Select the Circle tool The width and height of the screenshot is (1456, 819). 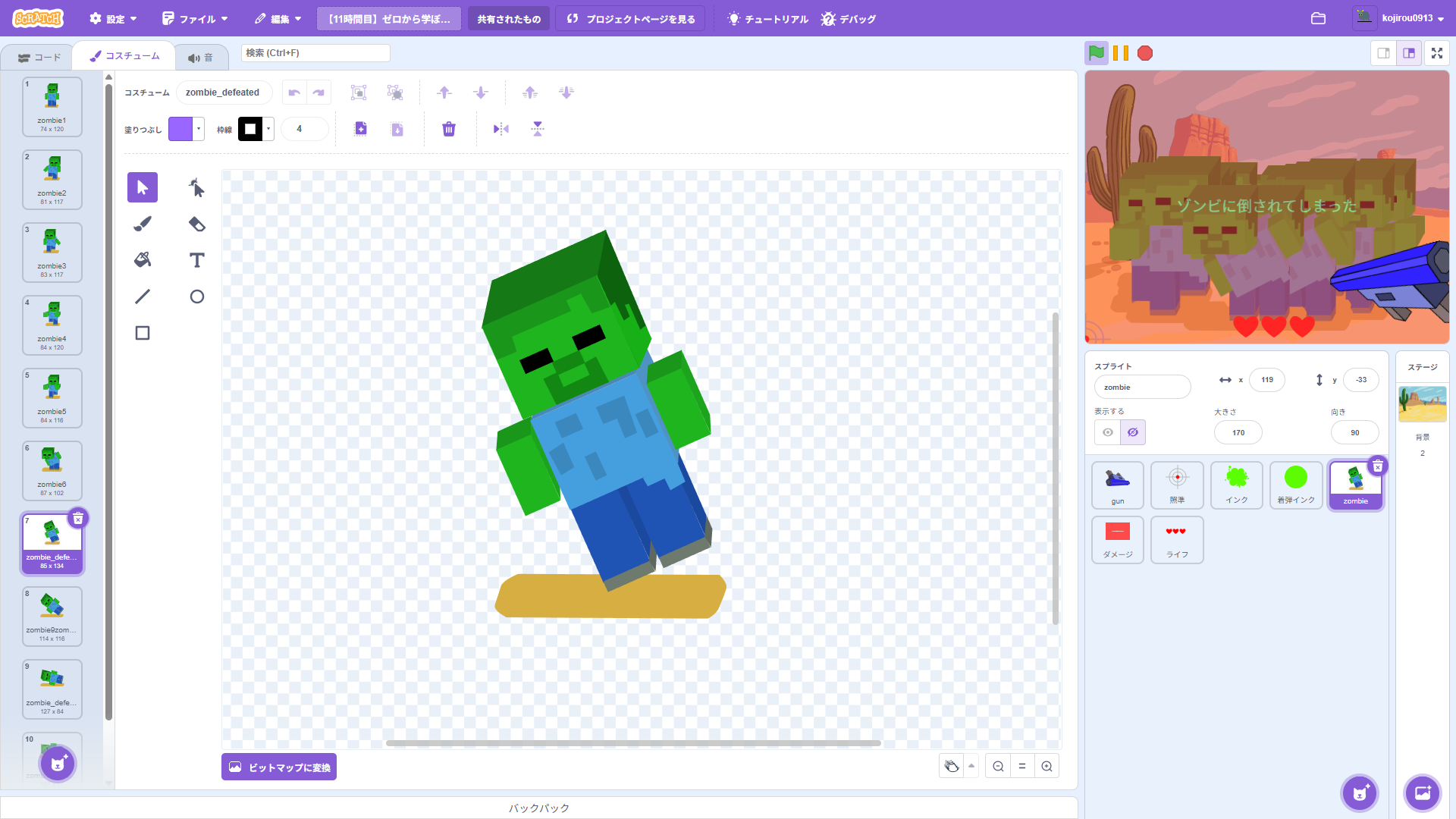(196, 297)
